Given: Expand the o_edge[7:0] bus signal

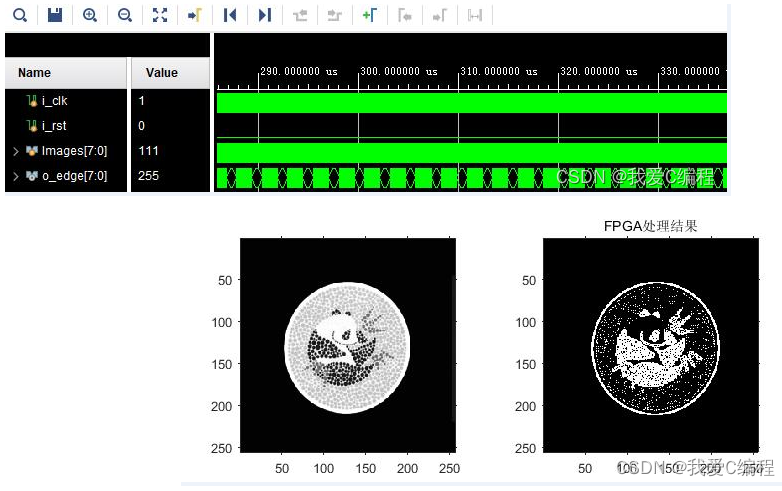Looking at the screenshot, I should [x=15, y=176].
